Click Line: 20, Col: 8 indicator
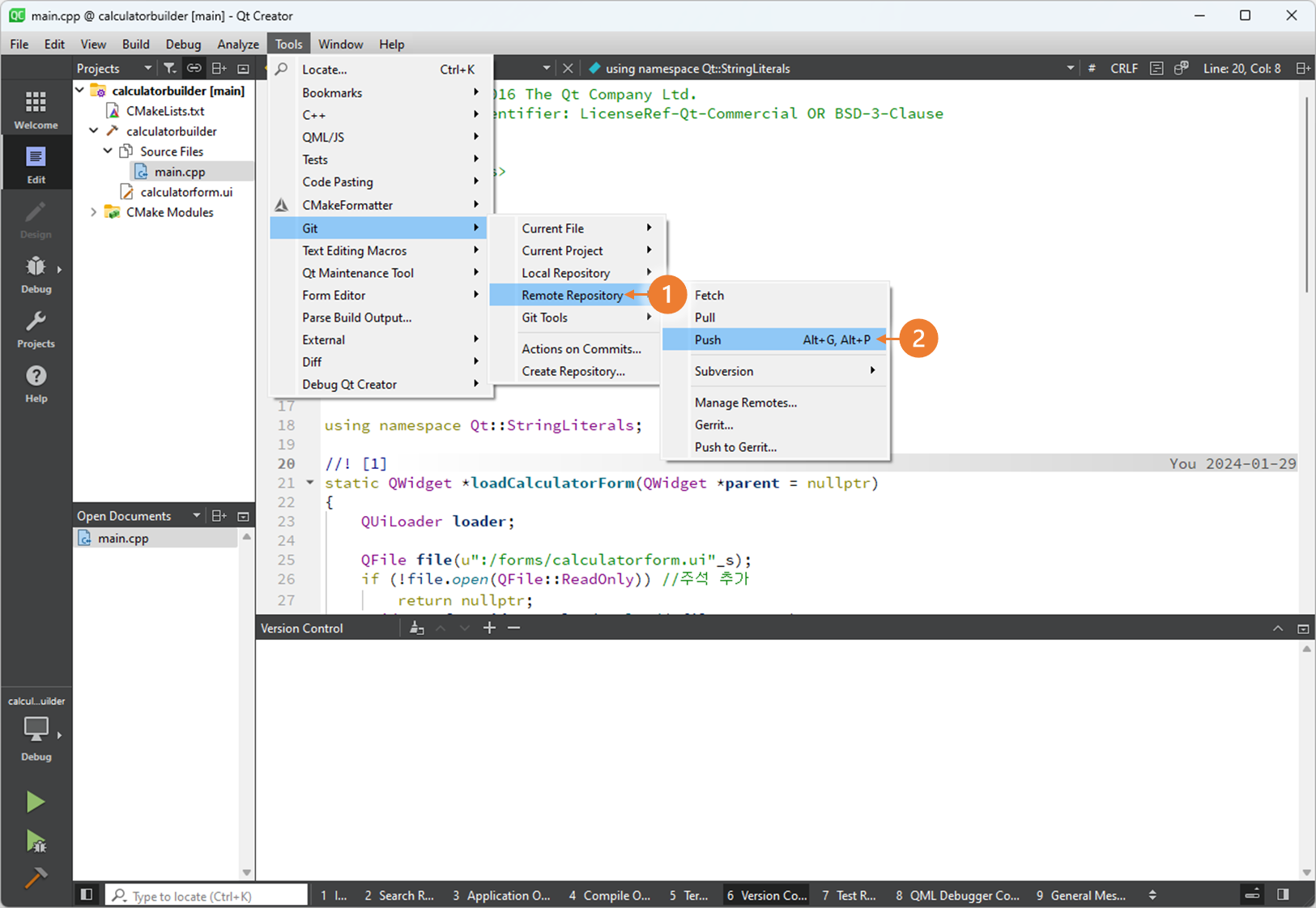The image size is (1316, 908). point(1242,68)
